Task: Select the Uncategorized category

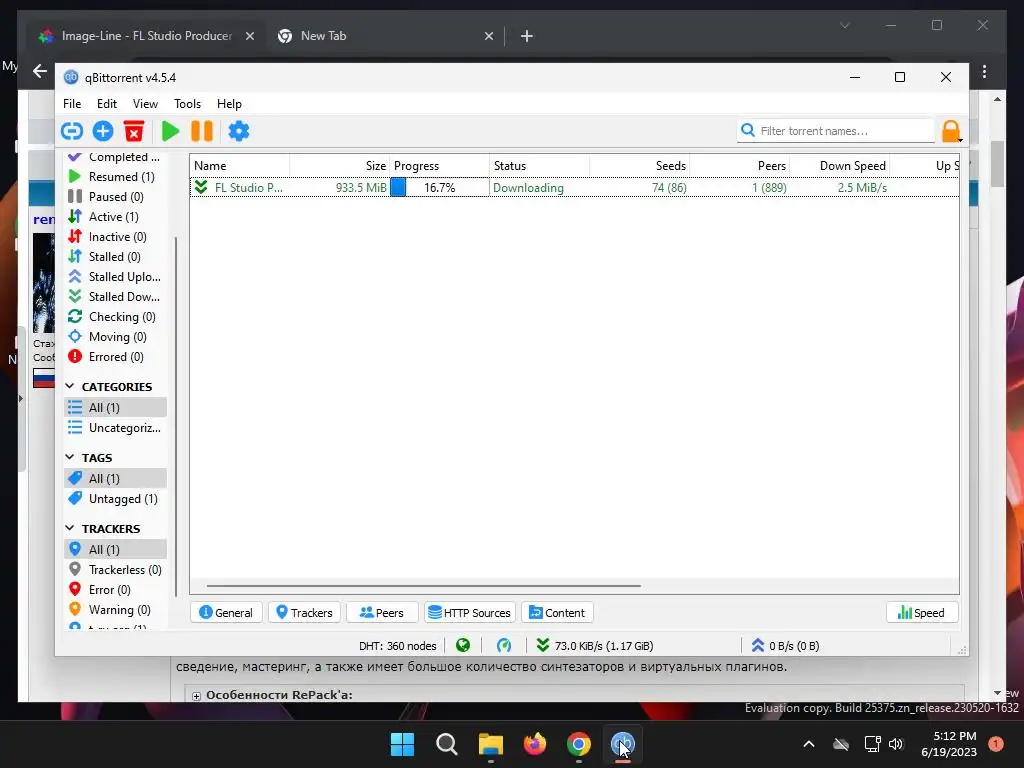Action: tap(116, 428)
